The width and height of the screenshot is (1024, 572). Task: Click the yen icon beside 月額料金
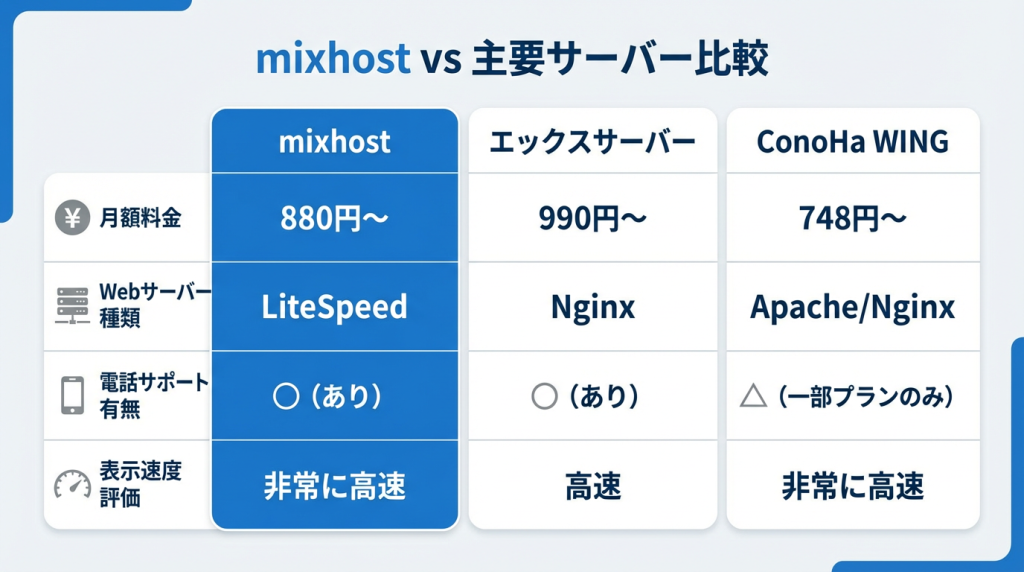72,218
